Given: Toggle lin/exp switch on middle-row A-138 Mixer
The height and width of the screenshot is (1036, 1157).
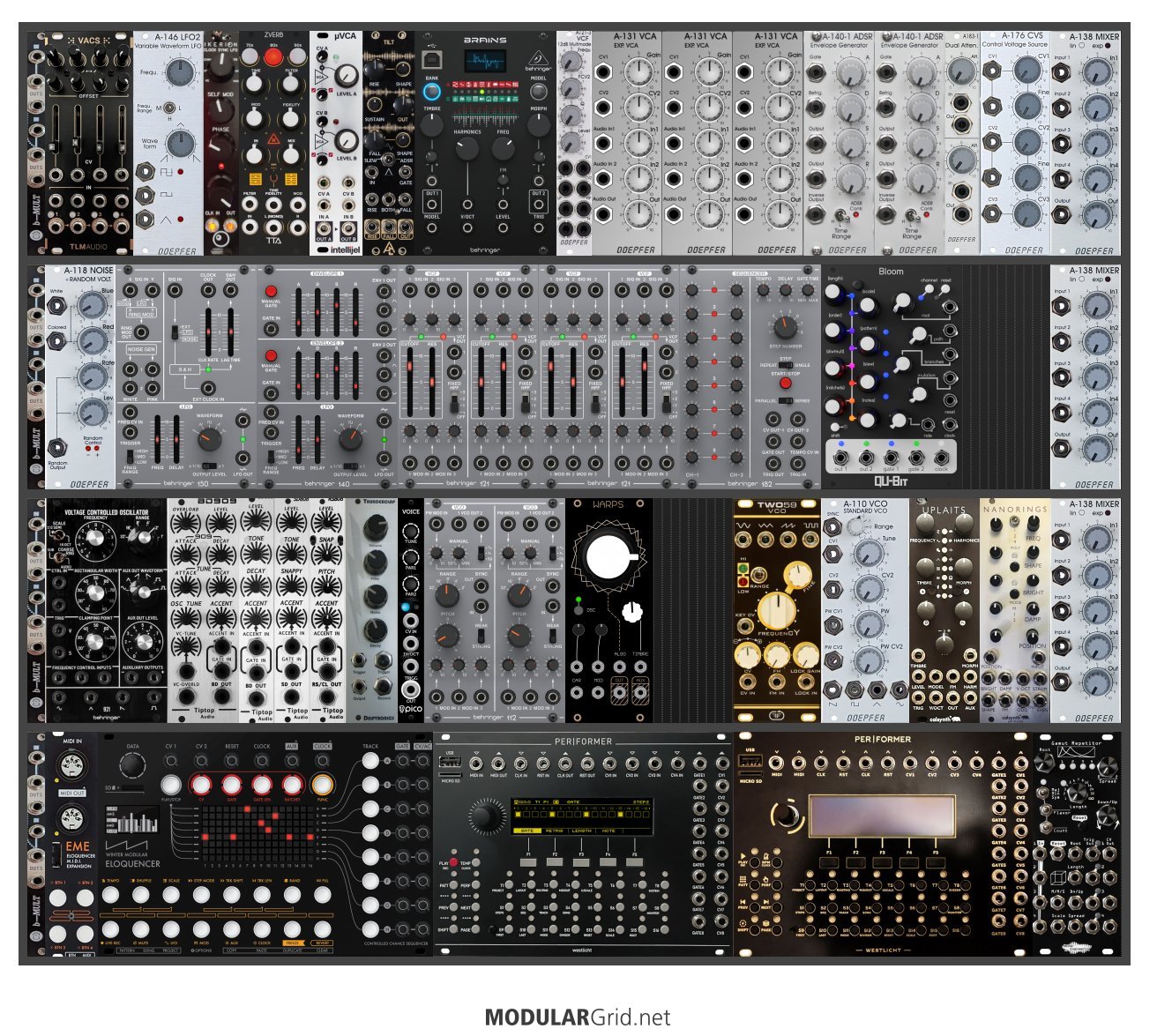Looking at the screenshot, I should click(1088, 279).
